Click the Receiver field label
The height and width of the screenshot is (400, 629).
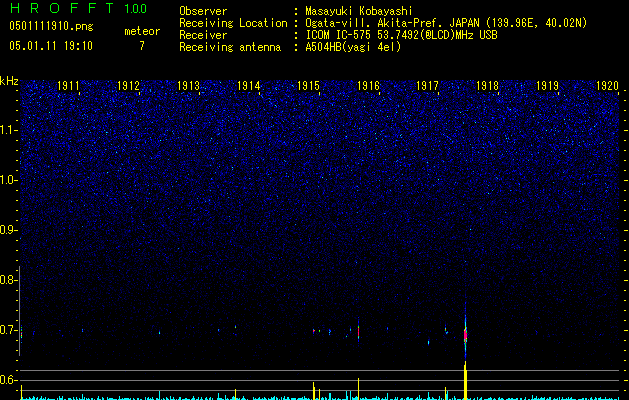click(203, 35)
